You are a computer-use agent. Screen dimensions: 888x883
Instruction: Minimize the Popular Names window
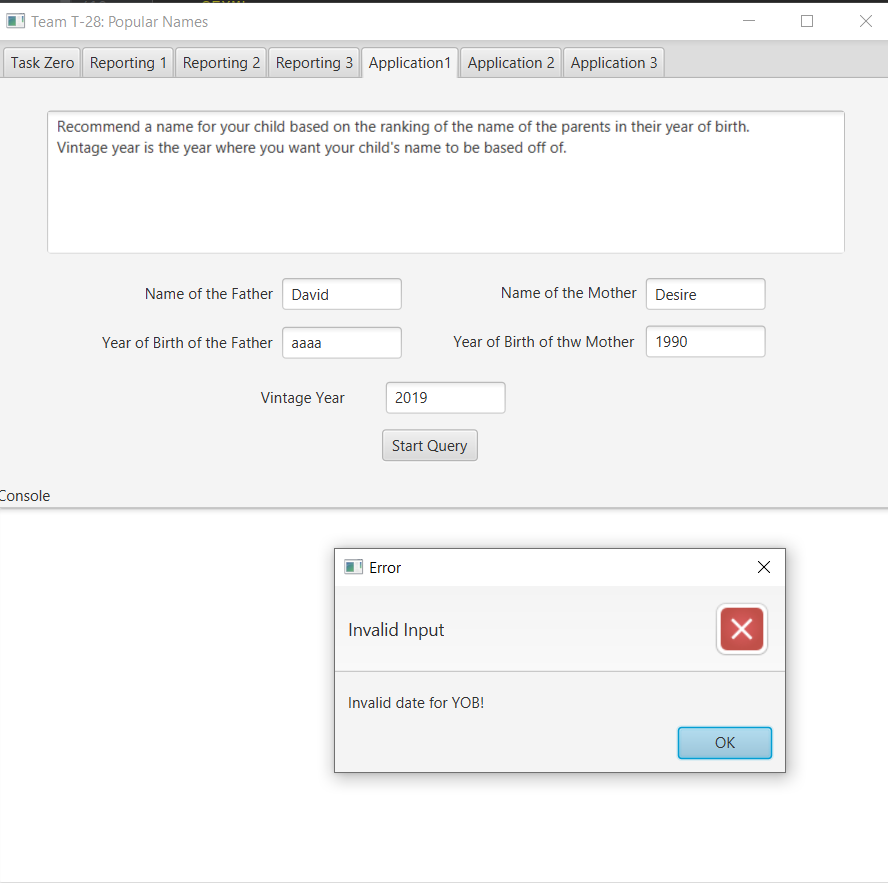(749, 21)
